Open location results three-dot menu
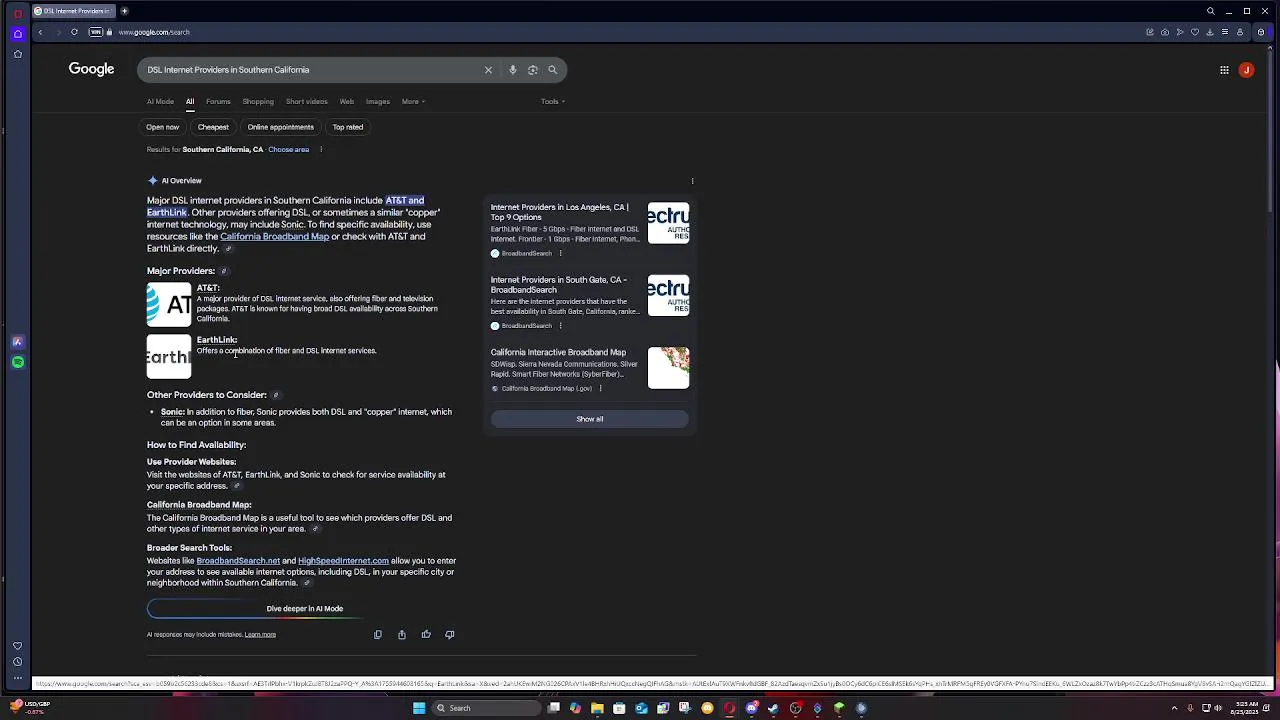 (320, 149)
